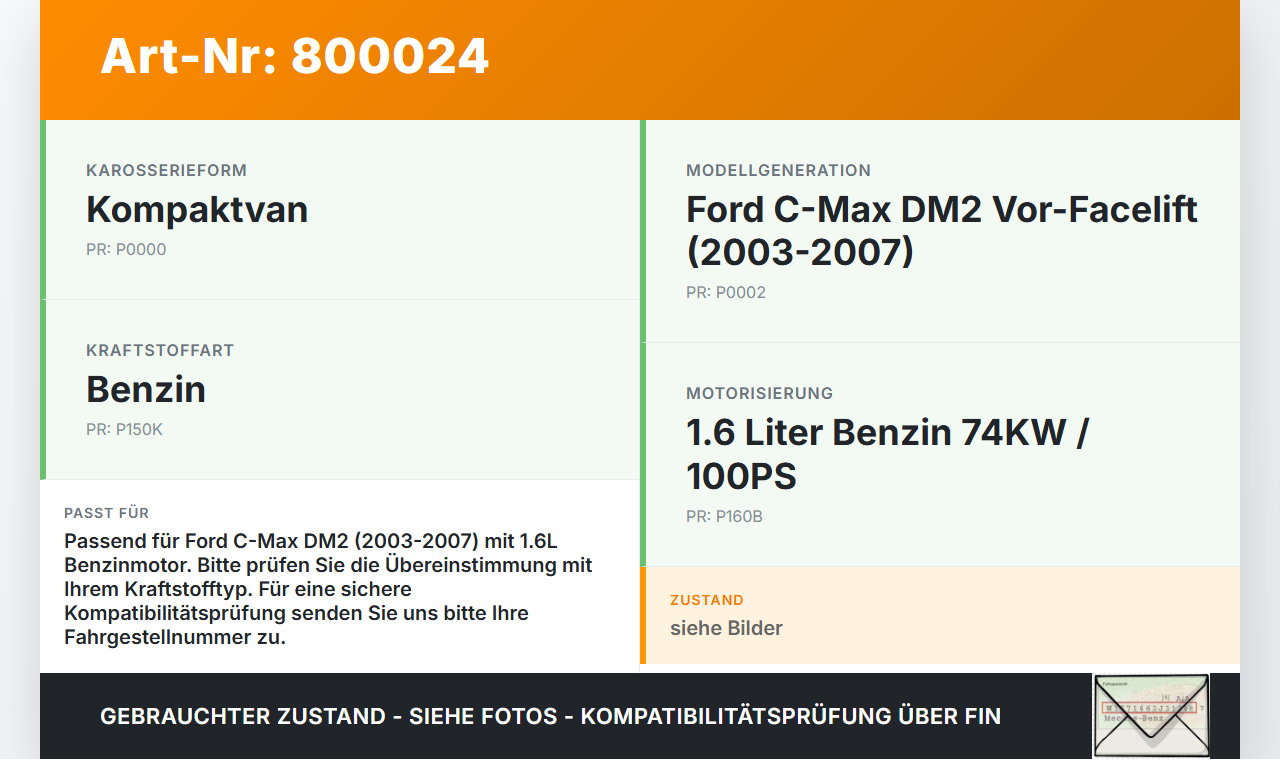Click the PASST FÜR label

[x=107, y=513]
